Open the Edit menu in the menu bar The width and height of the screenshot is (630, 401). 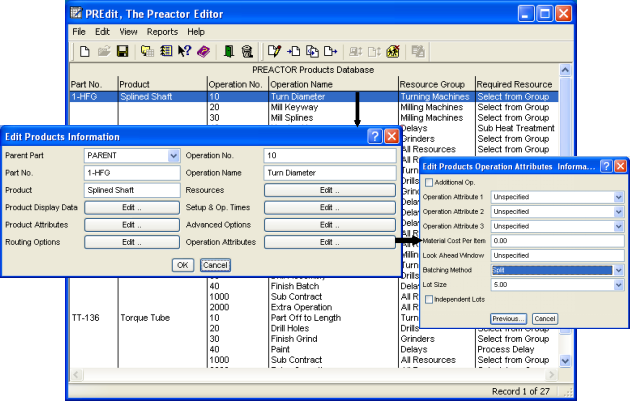(x=102, y=32)
